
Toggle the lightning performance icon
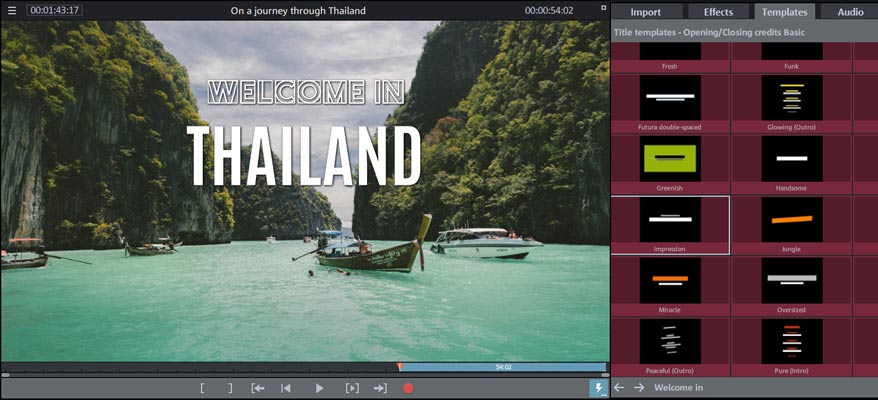click(x=598, y=388)
